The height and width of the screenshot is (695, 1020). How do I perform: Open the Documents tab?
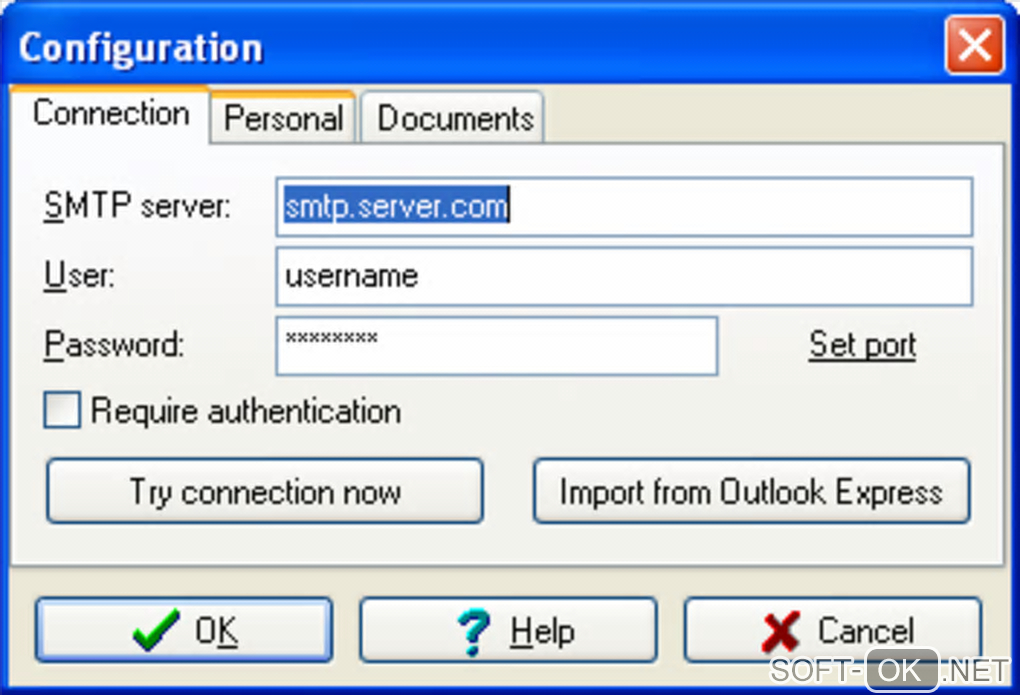pyautogui.click(x=453, y=118)
